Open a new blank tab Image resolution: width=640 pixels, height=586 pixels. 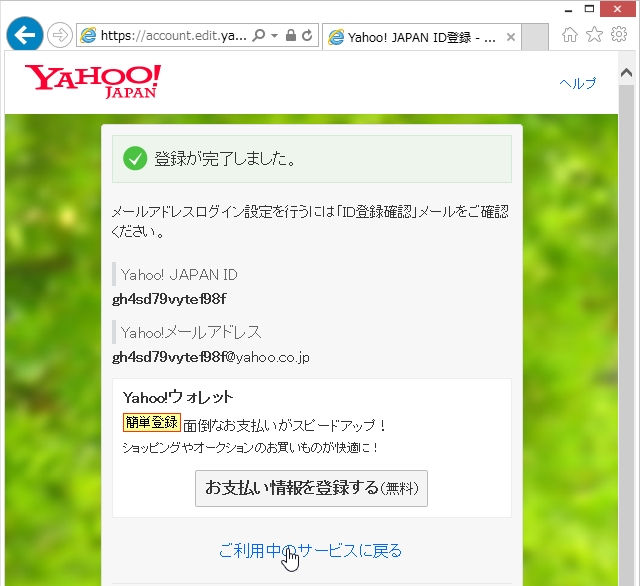click(x=535, y=37)
